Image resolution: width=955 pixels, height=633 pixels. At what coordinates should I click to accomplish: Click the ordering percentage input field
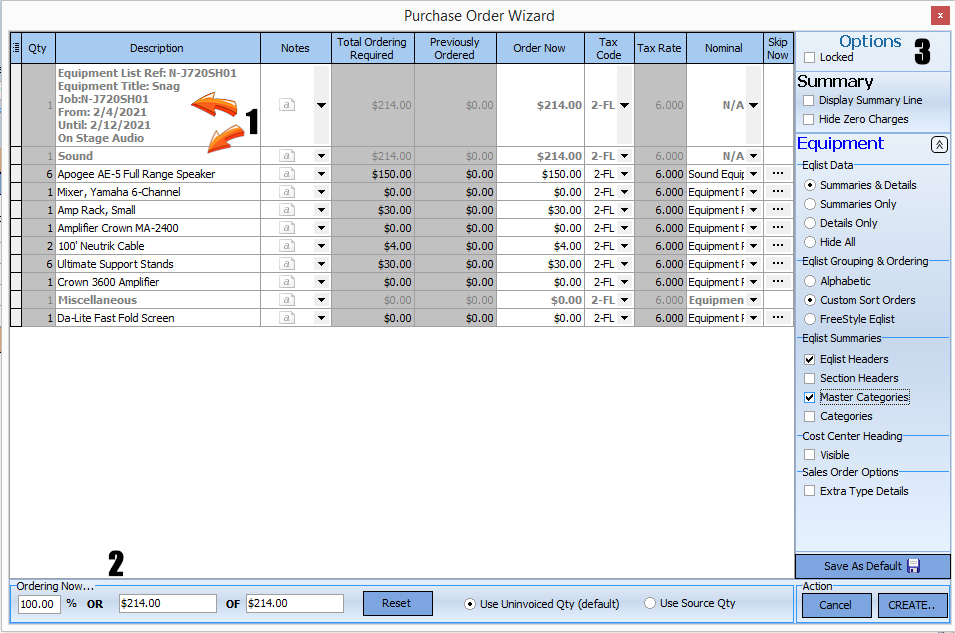[x=39, y=604]
